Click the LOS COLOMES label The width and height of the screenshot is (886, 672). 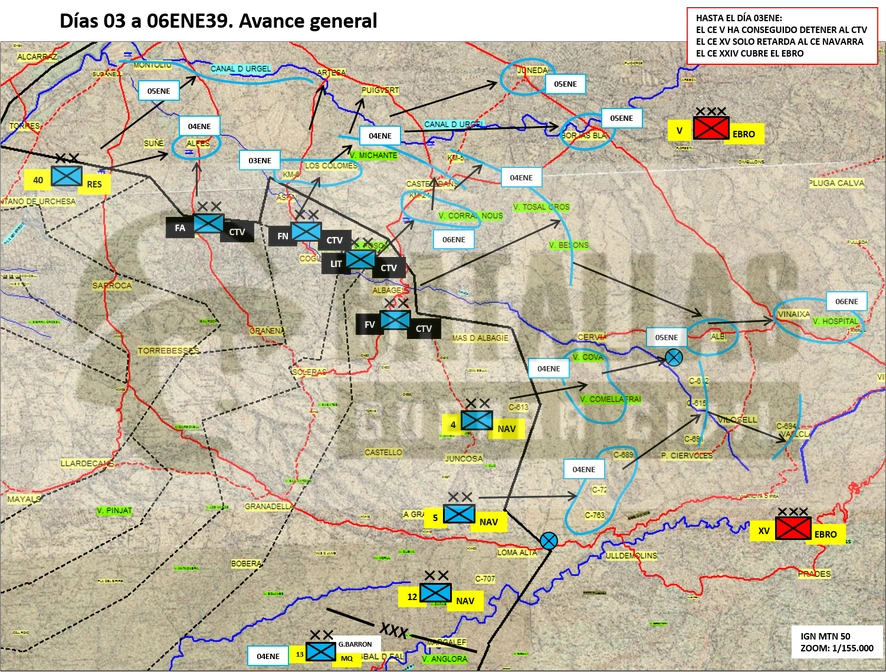click(x=331, y=166)
